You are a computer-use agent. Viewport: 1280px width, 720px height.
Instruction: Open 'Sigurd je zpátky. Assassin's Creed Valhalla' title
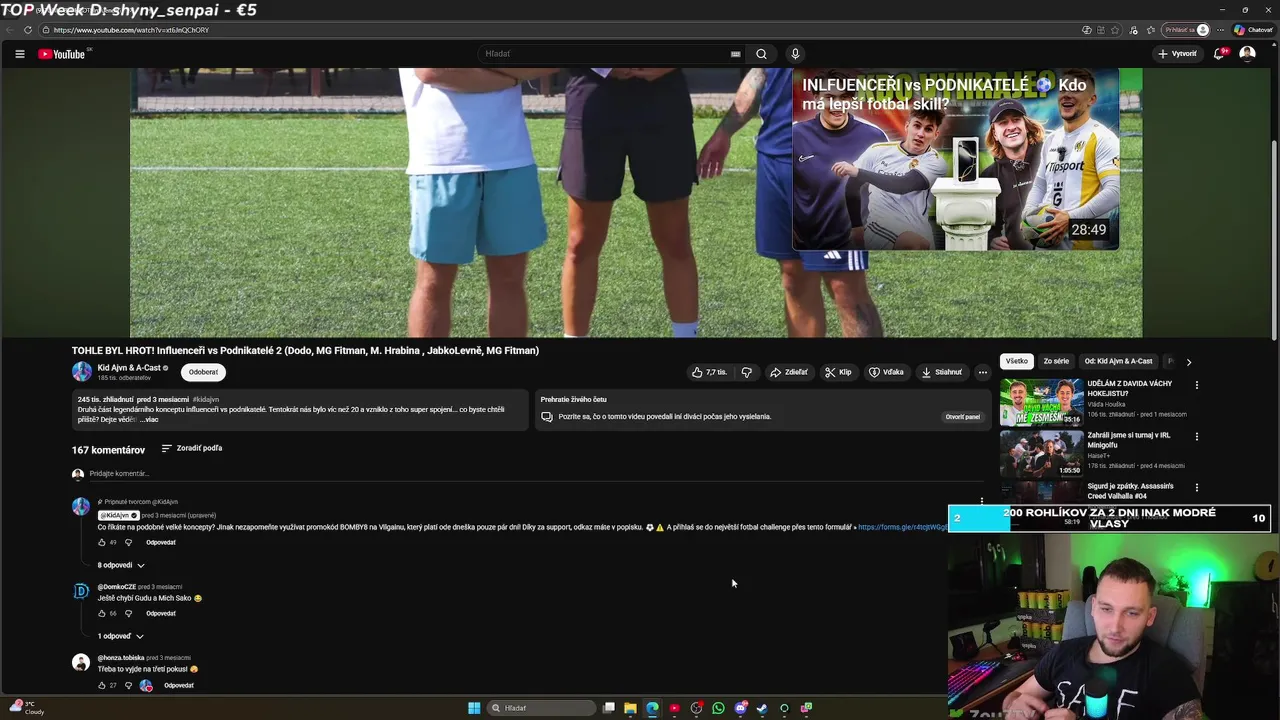[x=1130, y=491]
